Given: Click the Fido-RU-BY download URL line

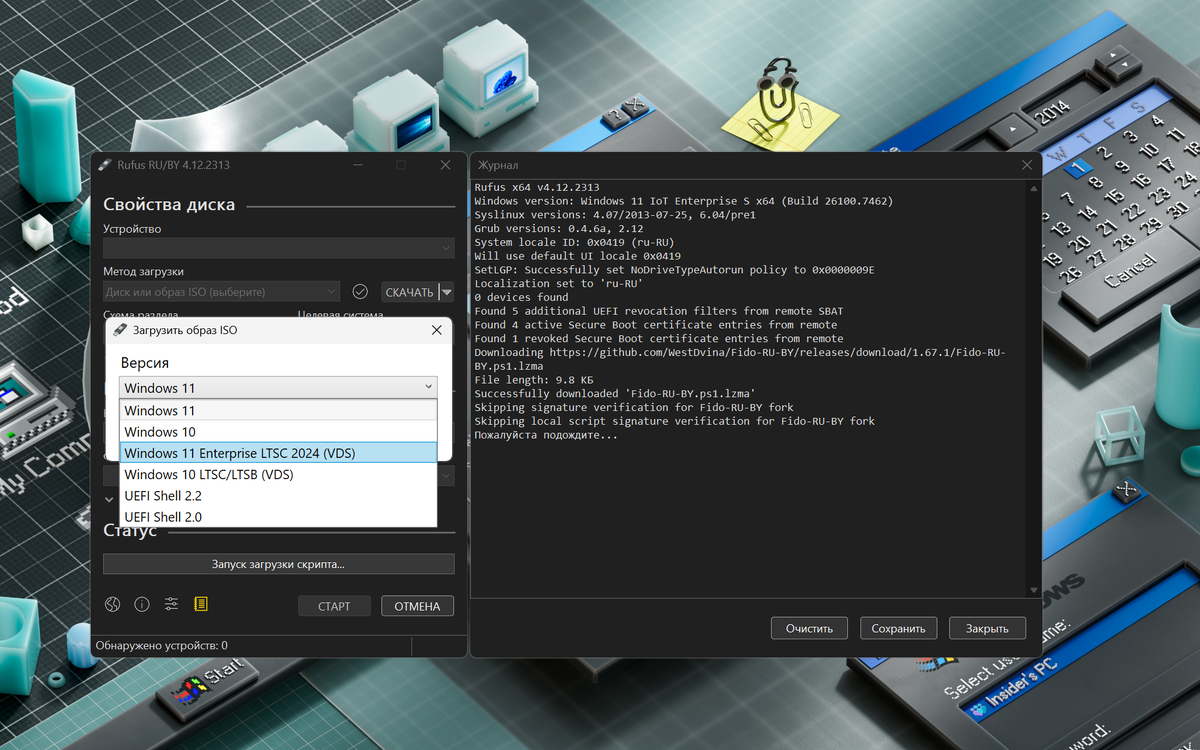Looking at the screenshot, I should (740, 359).
